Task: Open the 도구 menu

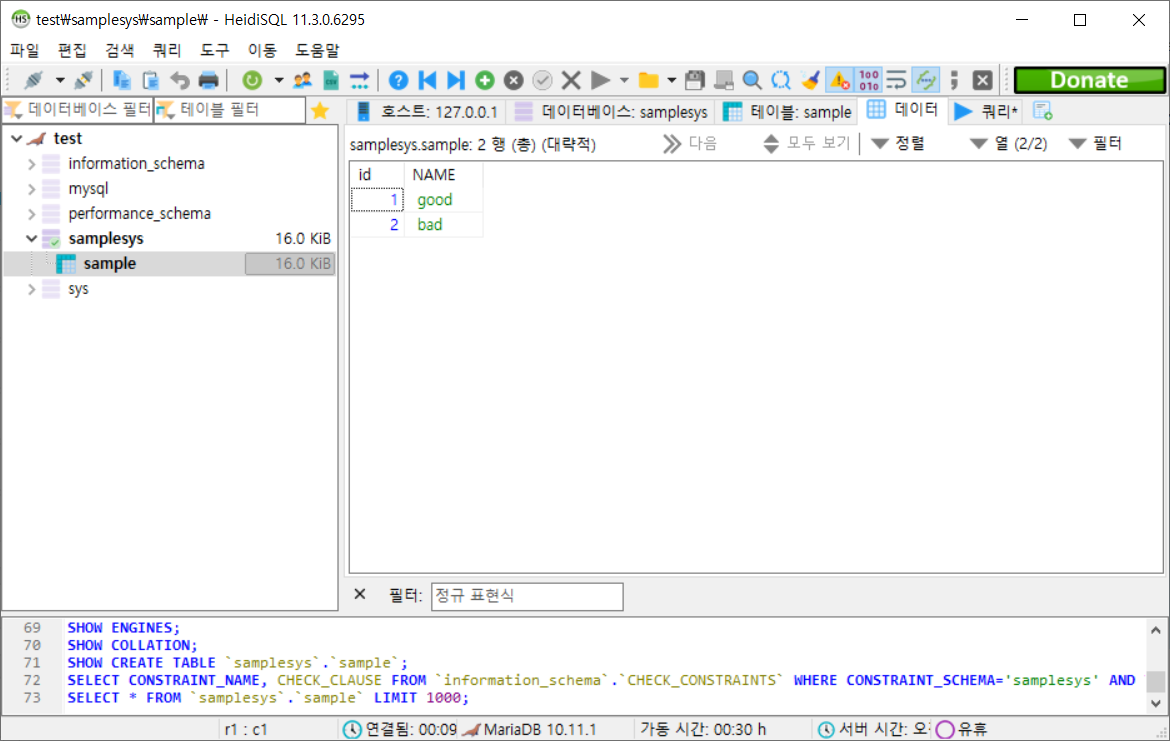Action: coord(214,50)
